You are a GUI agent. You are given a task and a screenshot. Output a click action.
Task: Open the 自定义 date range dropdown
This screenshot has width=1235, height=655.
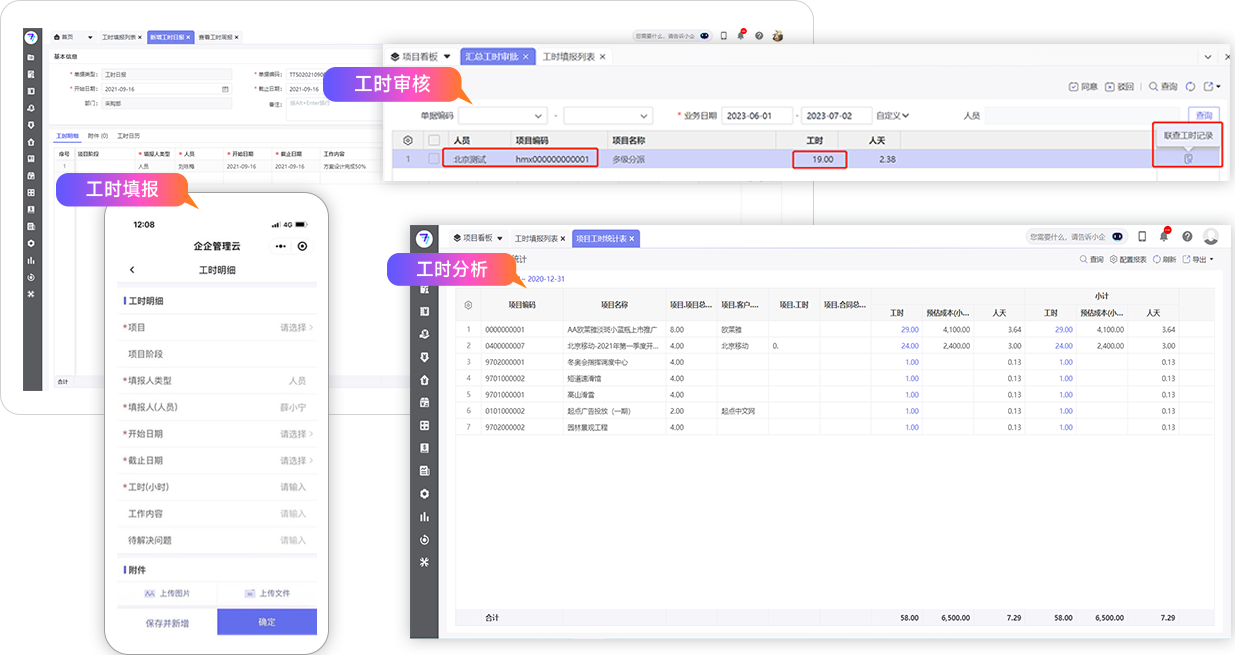click(x=892, y=115)
